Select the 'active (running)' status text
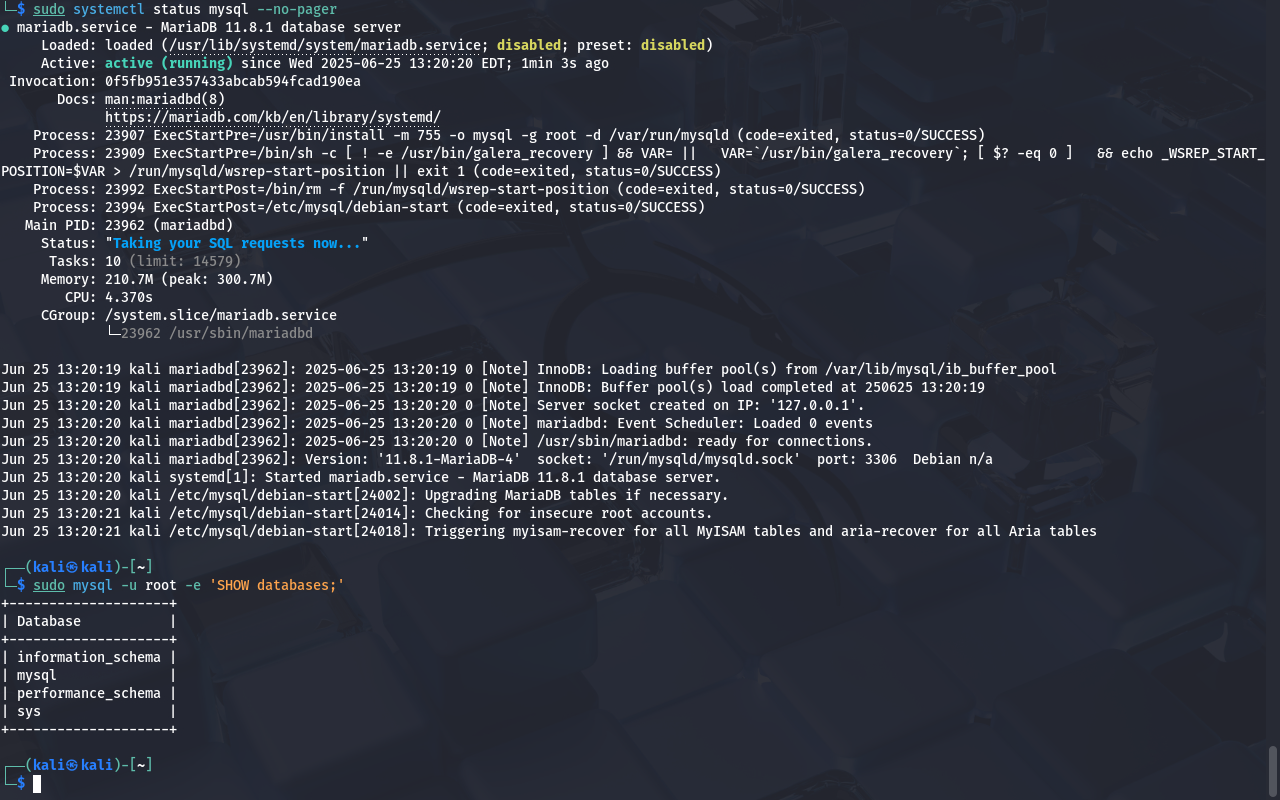Image resolution: width=1280 pixels, height=800 pixels. [x=169, y=63]
